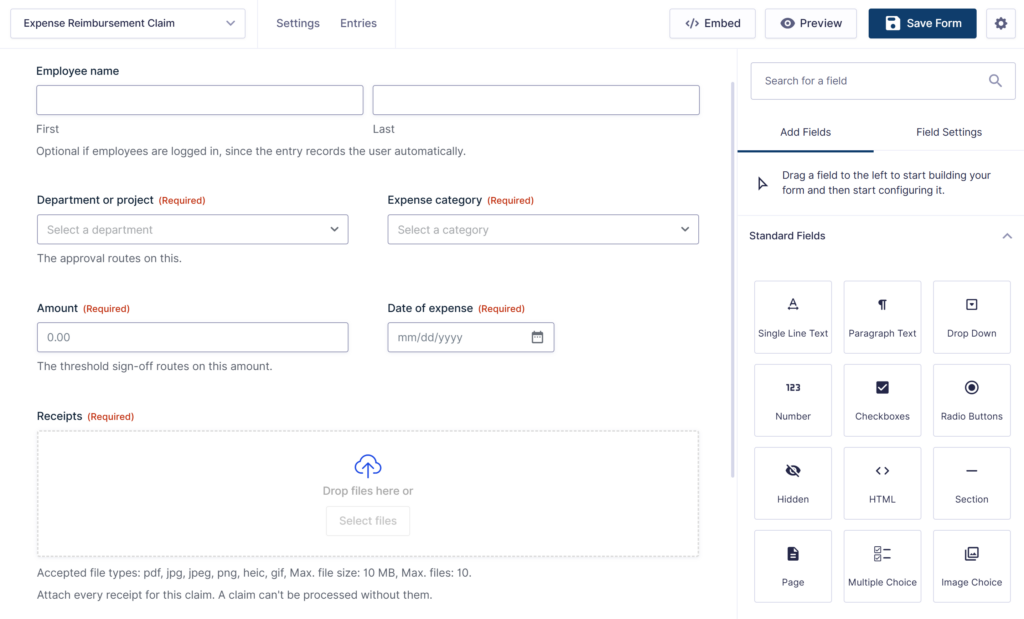Image resolution: width=1024 pixels, height=619 pixels.
Task: Add a Radio Buttons field
Action: (x=972, y=400)
